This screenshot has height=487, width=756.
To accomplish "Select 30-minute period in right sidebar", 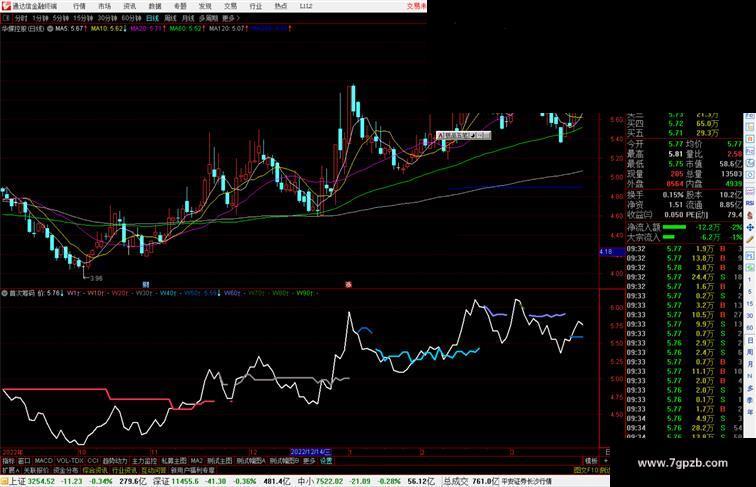I will [x=750, y=316].
